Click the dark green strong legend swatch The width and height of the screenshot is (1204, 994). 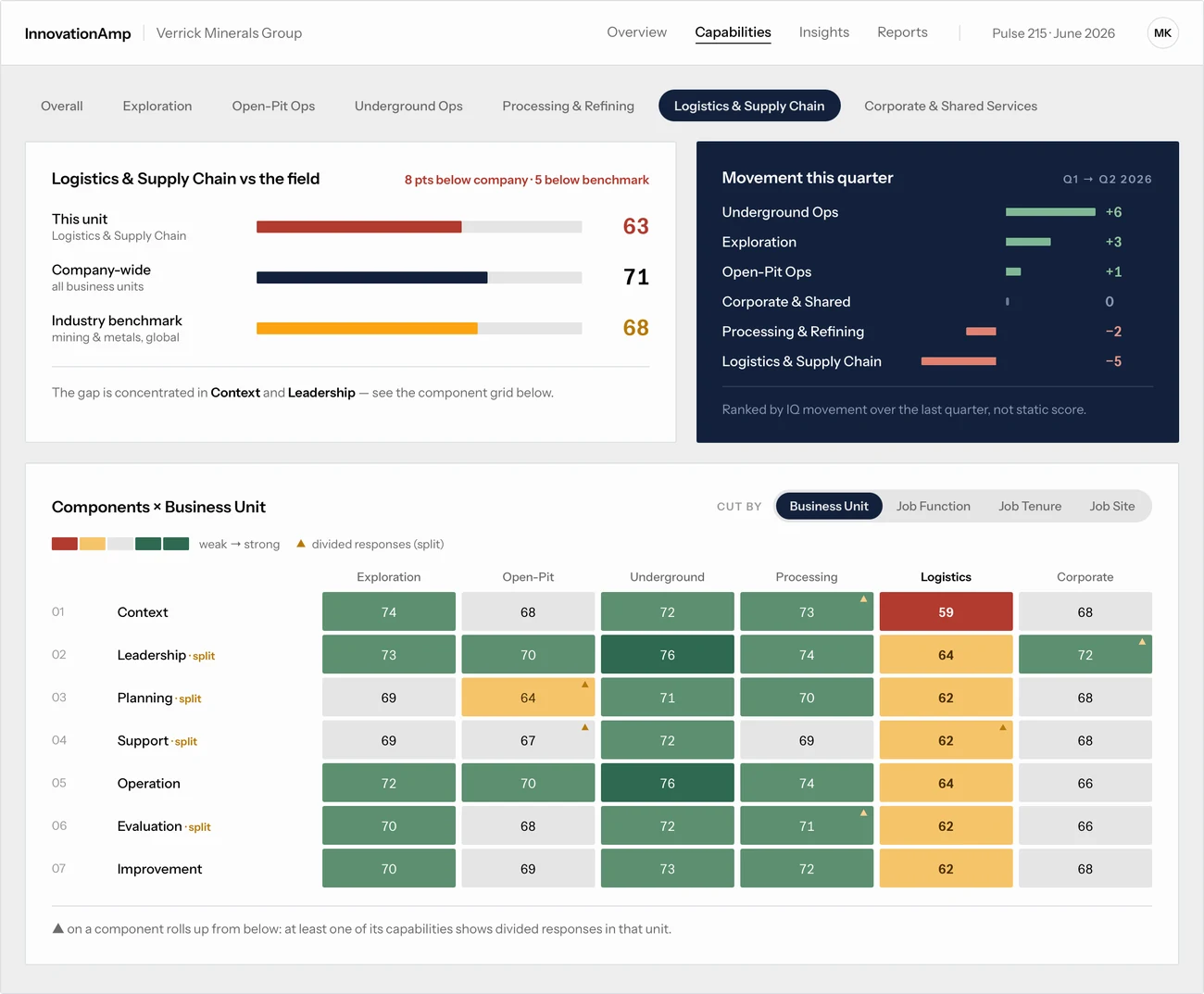coord(176,544)
